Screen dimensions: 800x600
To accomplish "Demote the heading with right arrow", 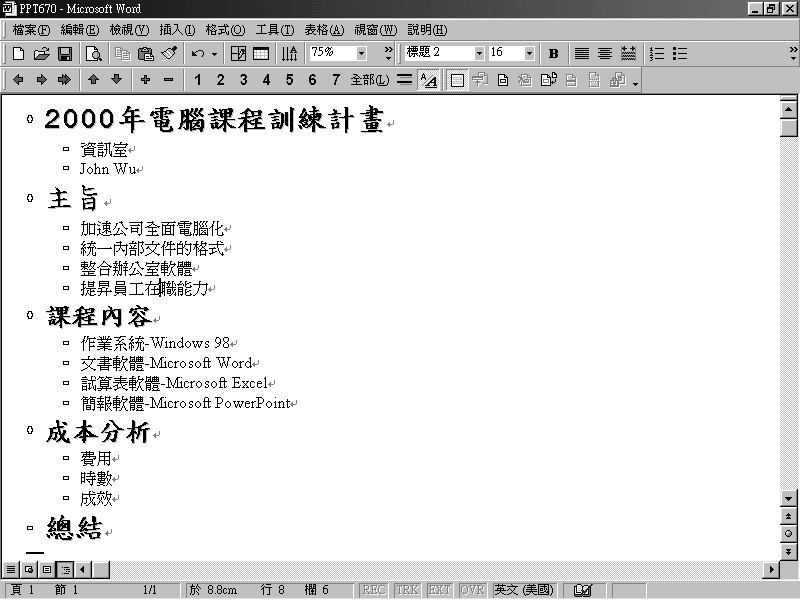I will [x=41, y=80].
